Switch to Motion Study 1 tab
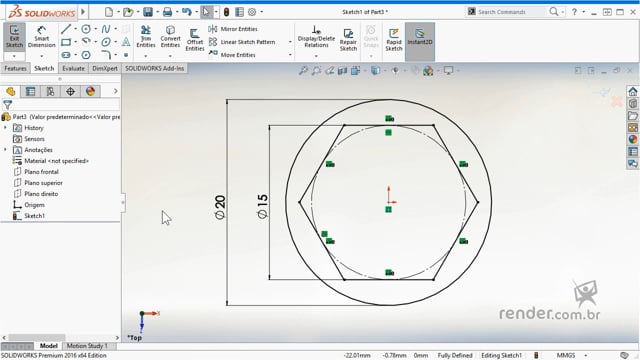The height and width of the screenshot is (360, 640). pyautogui.click(x=87, y=346)
